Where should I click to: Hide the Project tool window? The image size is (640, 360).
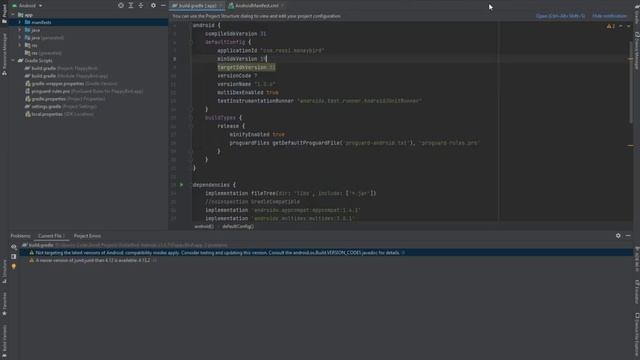tap(163, 5)
